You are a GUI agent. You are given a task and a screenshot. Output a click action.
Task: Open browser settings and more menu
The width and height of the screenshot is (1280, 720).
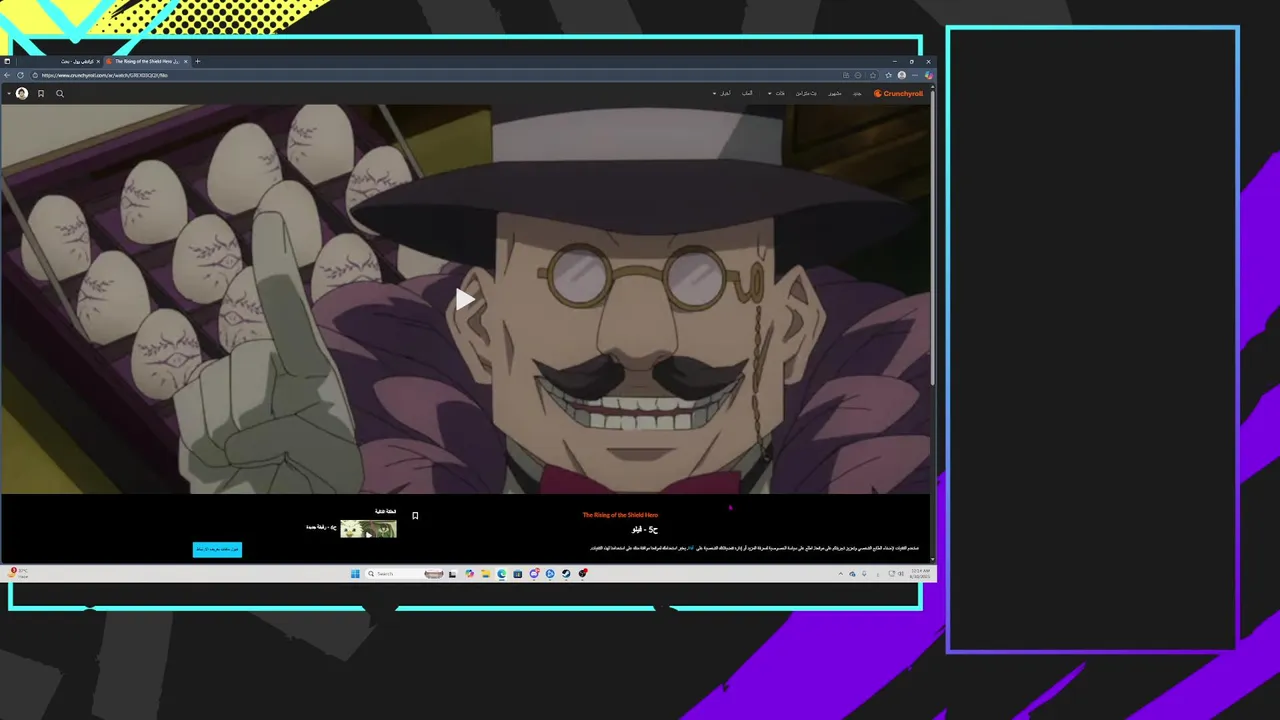[915, 75]
